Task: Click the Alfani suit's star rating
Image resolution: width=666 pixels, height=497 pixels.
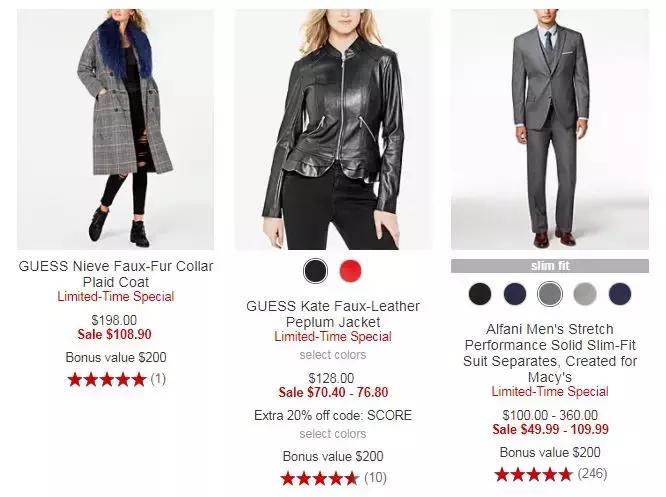Action: pos(534,473)
